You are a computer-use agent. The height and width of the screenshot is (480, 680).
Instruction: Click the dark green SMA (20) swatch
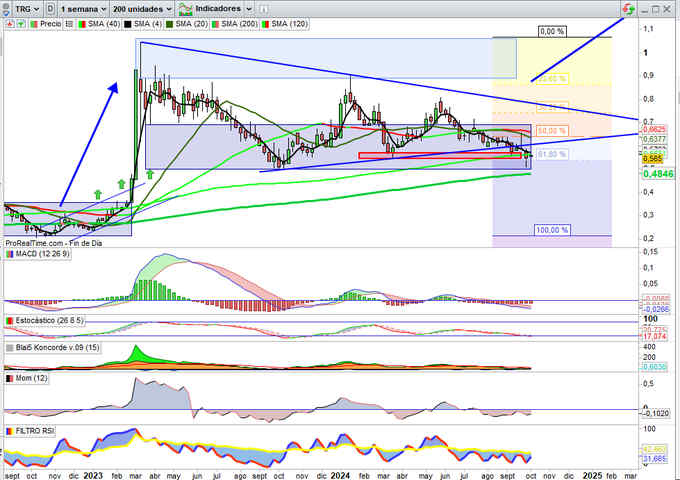click(170, 24)
